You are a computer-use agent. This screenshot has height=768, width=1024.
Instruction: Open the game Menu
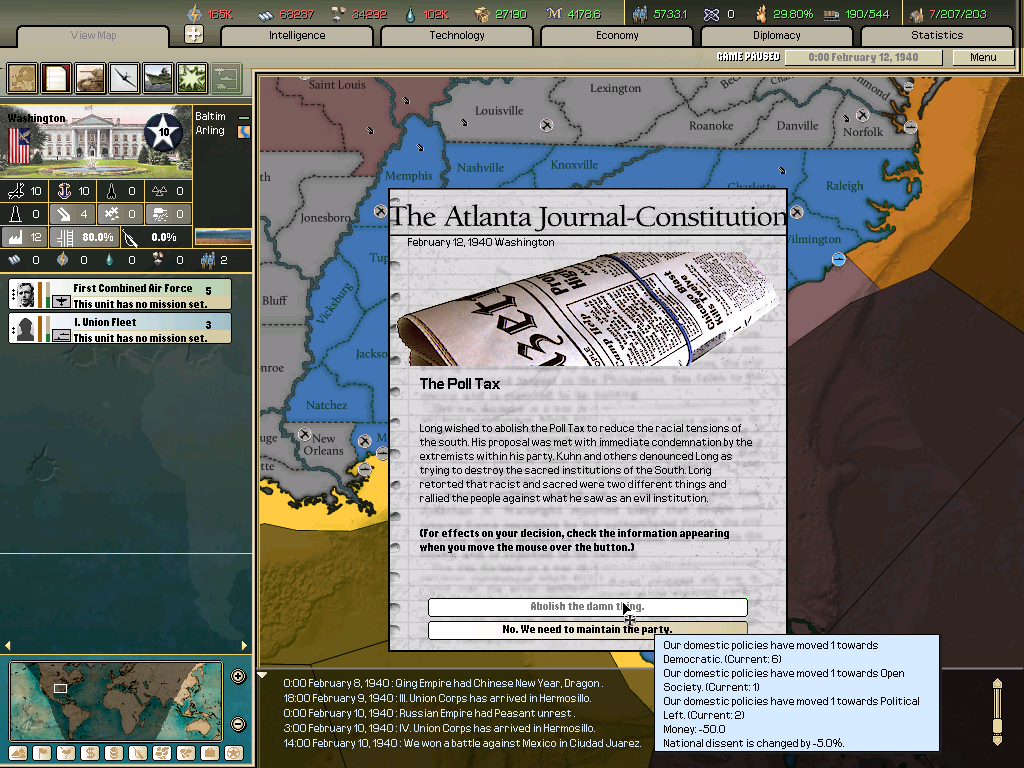pos(983,57)
